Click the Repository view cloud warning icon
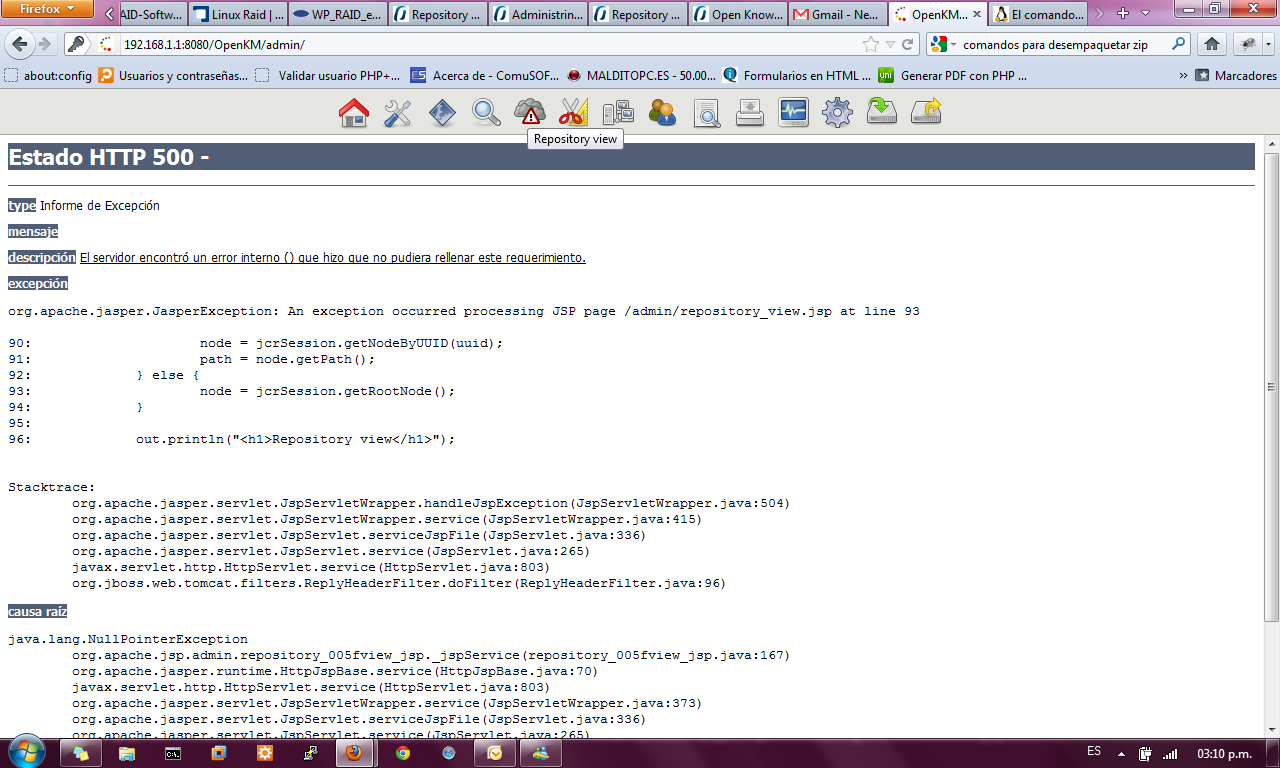 [530, 113]
